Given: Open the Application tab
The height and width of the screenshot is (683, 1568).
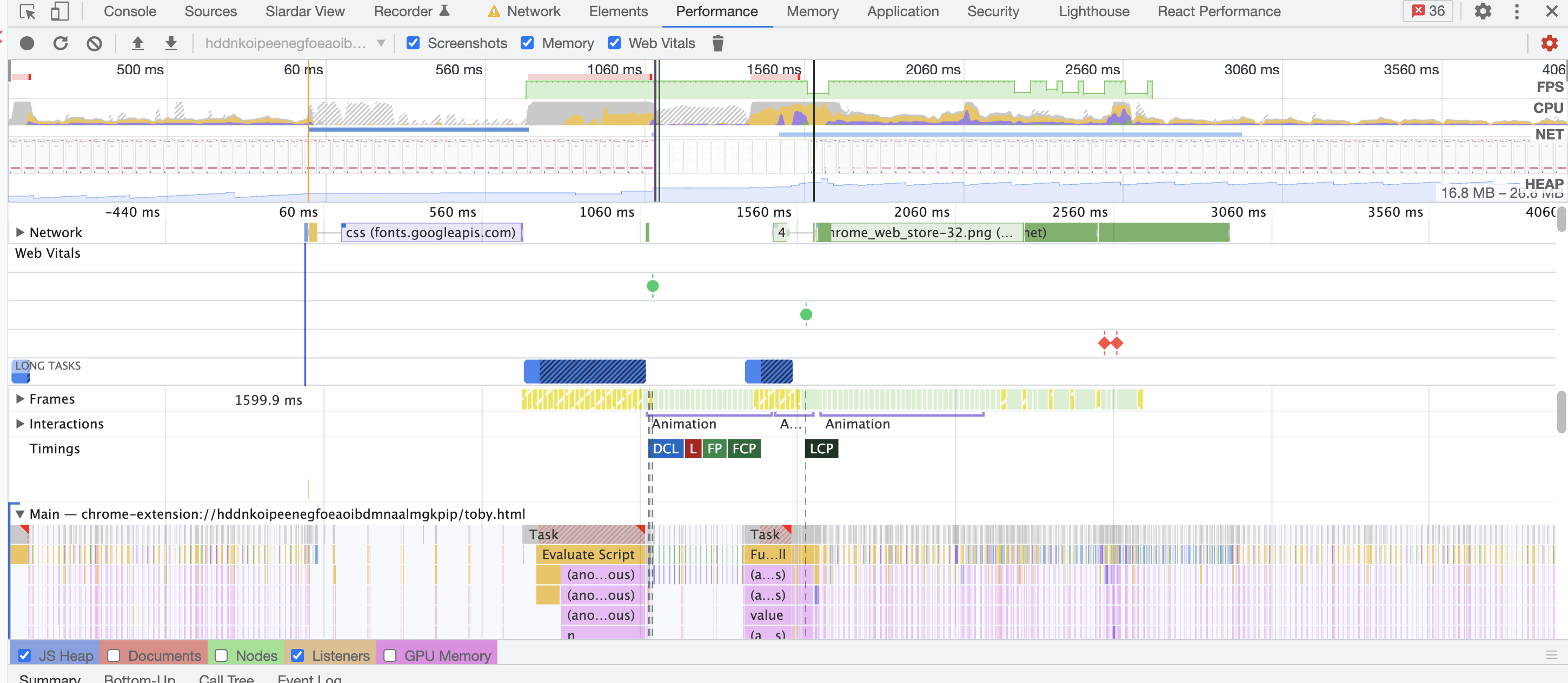Looking at the screenshot, I should tap(903, 11).
